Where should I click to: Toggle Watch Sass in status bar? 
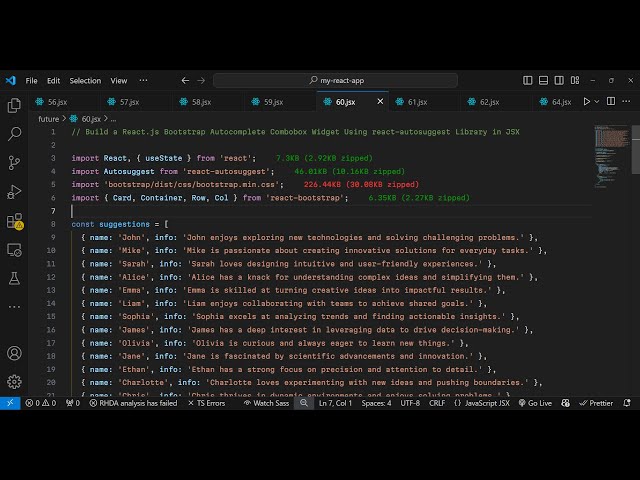pos(267,403)
